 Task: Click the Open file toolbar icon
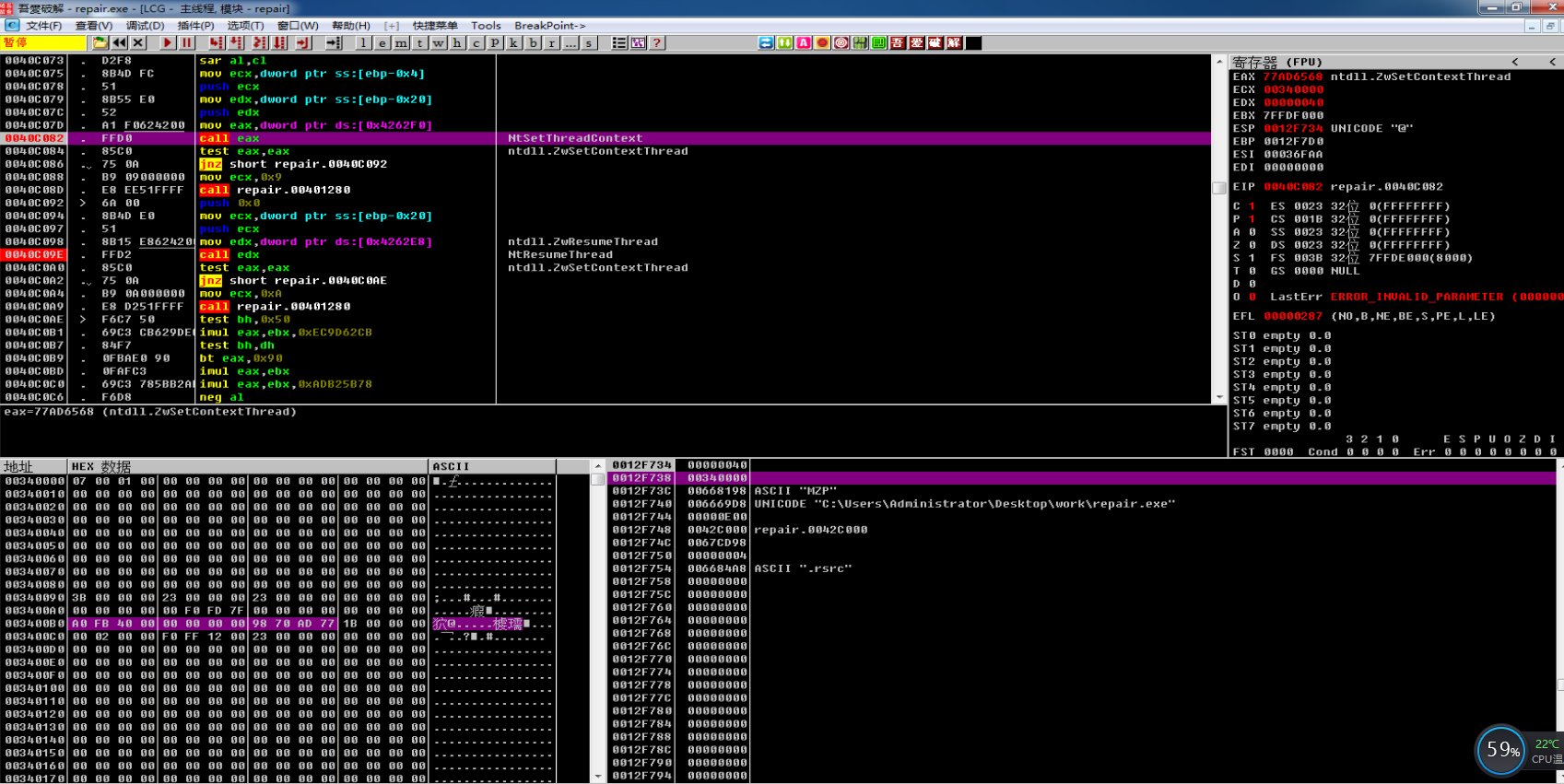(x=100, y=42)
